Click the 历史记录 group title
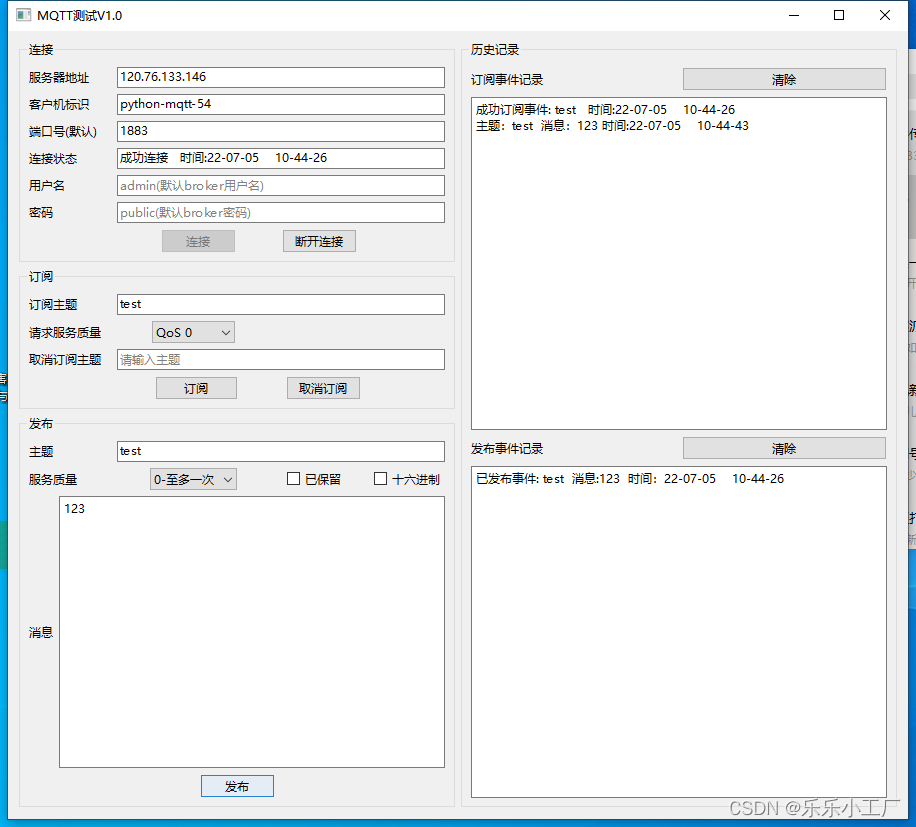916x827 pixels. click(x=495, y=50)
